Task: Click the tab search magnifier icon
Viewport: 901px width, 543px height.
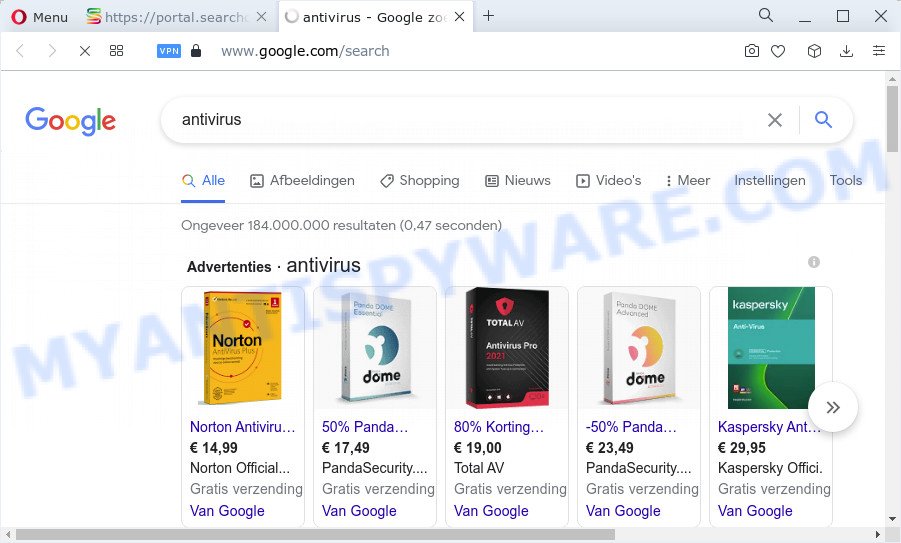Action: tap(766, 16)
